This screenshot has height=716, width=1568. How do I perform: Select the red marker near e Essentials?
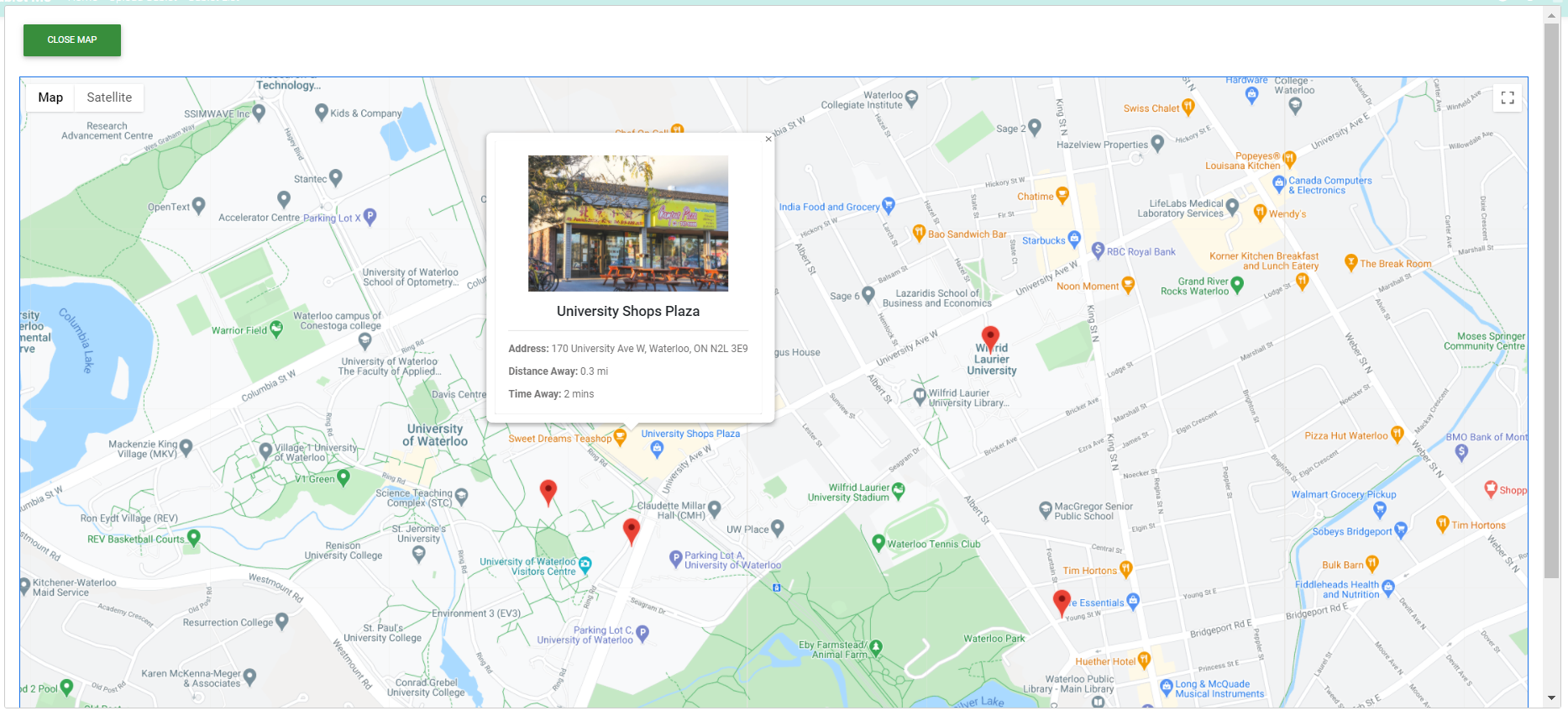pos(1062,602)
